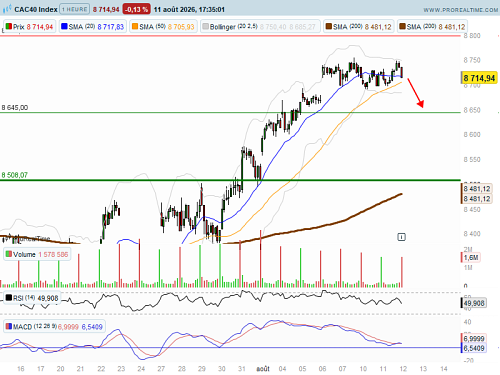Change the 1 HEURE timeframe button

75,9
